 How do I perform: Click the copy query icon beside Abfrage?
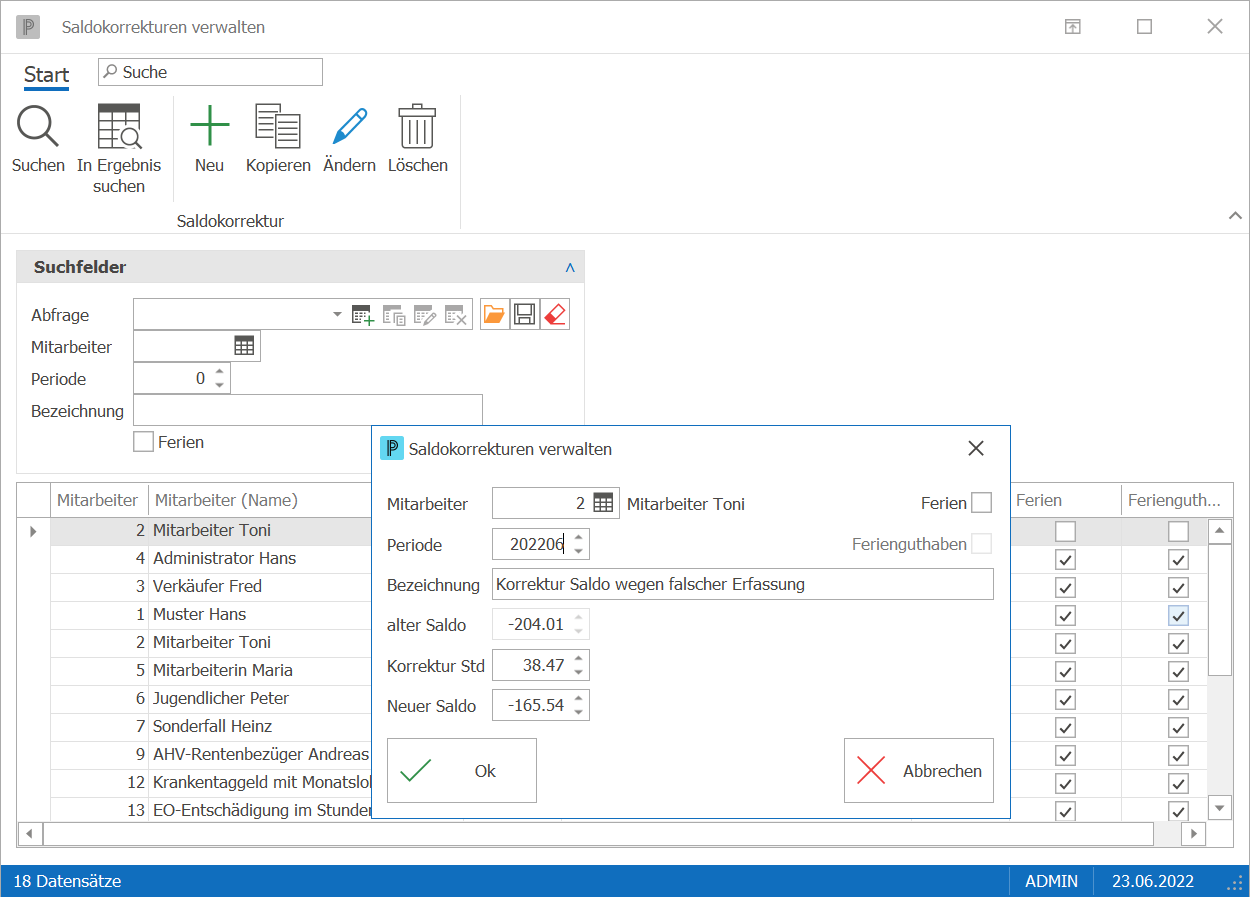[x=394, y=315]
